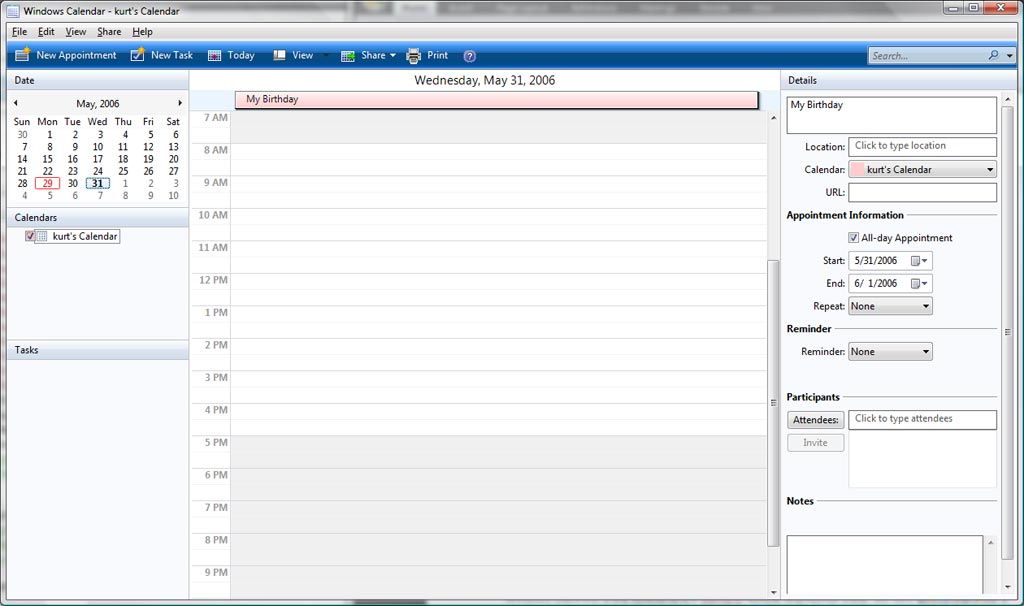The width and height of the screenshot is (1024, 606).
Task: Select May 15 in mini calendar
Action: pos(48,159)
